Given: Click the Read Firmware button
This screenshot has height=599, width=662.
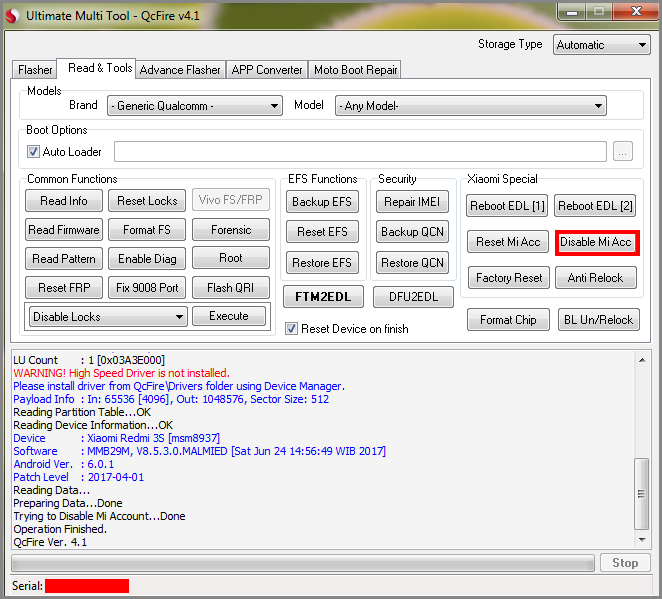Looking at the screenshot, I should click(x=64, y=230).
